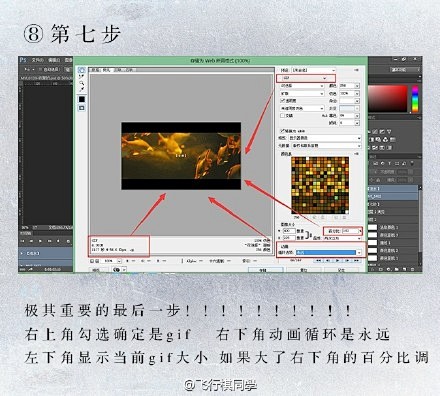Open the GIF file format dropdown
The width and height of the screenshot is (440, 396).
point(305,78)
